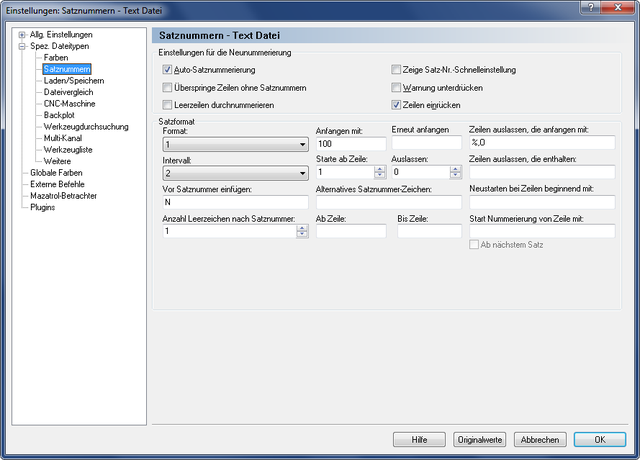Click Zeilen auslassen, die anfangen mit field
The height and width of the screenshot is (460, 640).
point(542,142)
